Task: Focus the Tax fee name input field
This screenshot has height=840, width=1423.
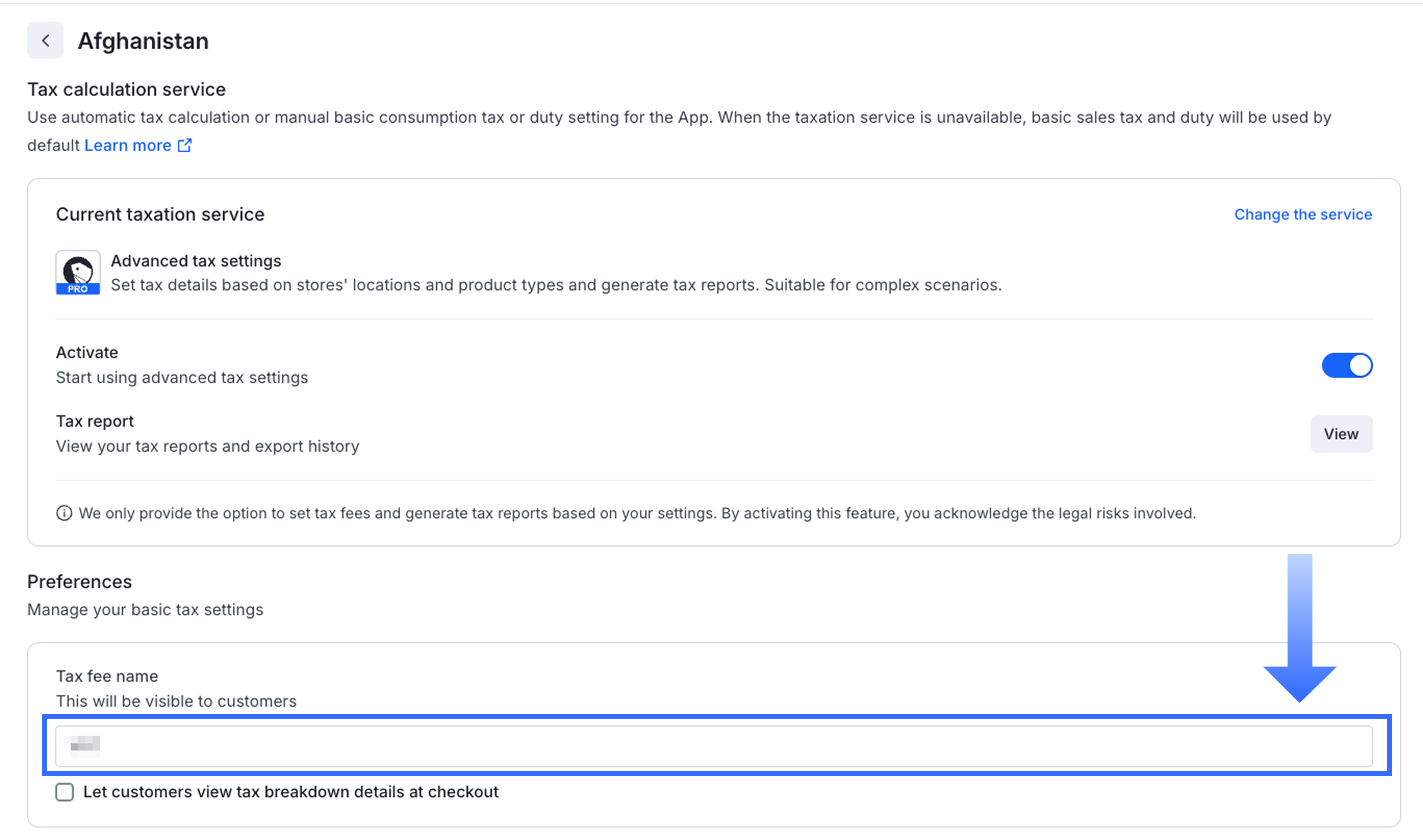Action: coord(713,746)
